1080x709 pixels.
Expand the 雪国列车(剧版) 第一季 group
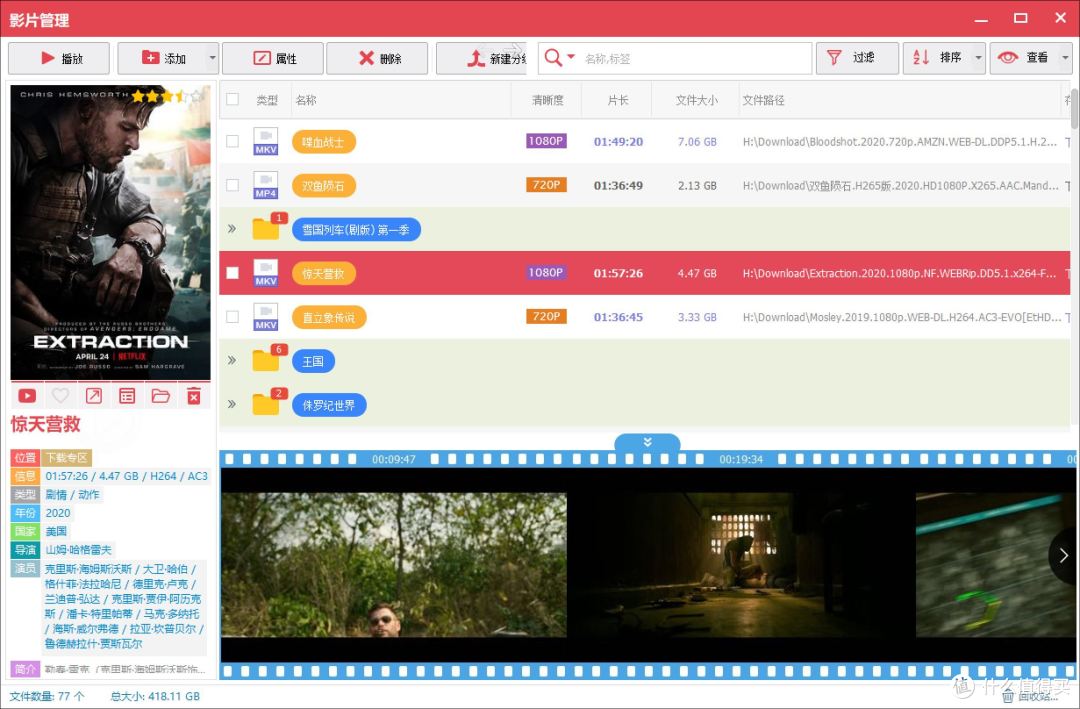[x=232, y=229]
